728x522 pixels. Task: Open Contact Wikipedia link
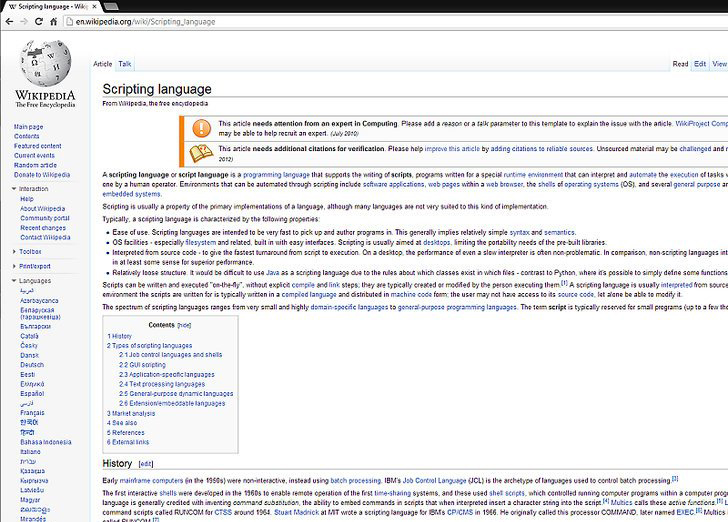point(45,237)
